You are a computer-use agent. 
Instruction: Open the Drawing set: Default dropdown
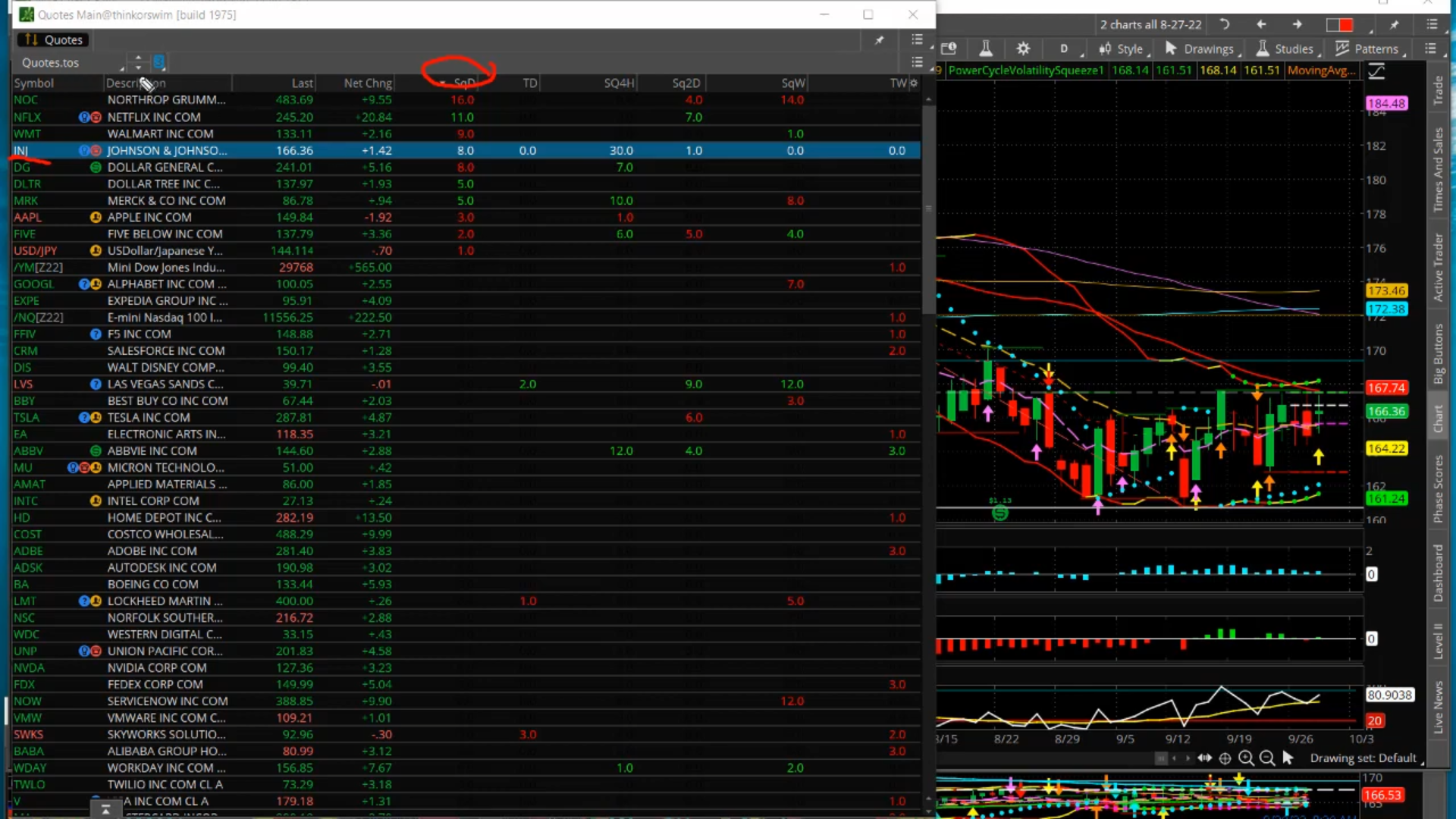(1367, 758)
